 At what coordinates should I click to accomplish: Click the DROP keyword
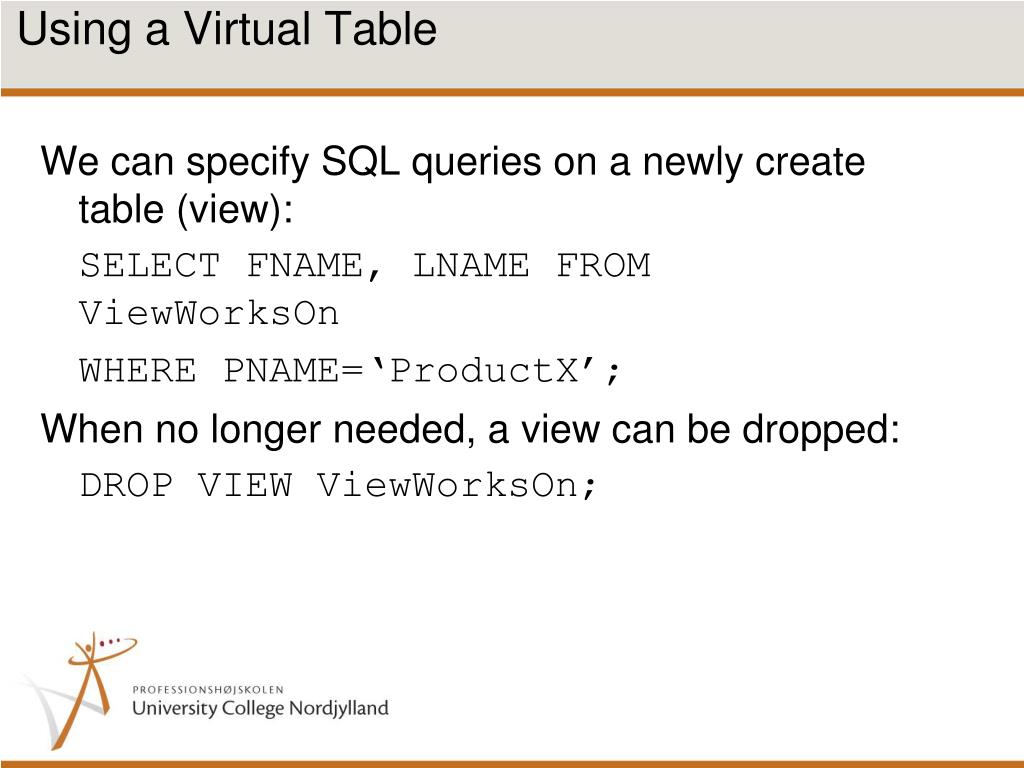(127, 485)
